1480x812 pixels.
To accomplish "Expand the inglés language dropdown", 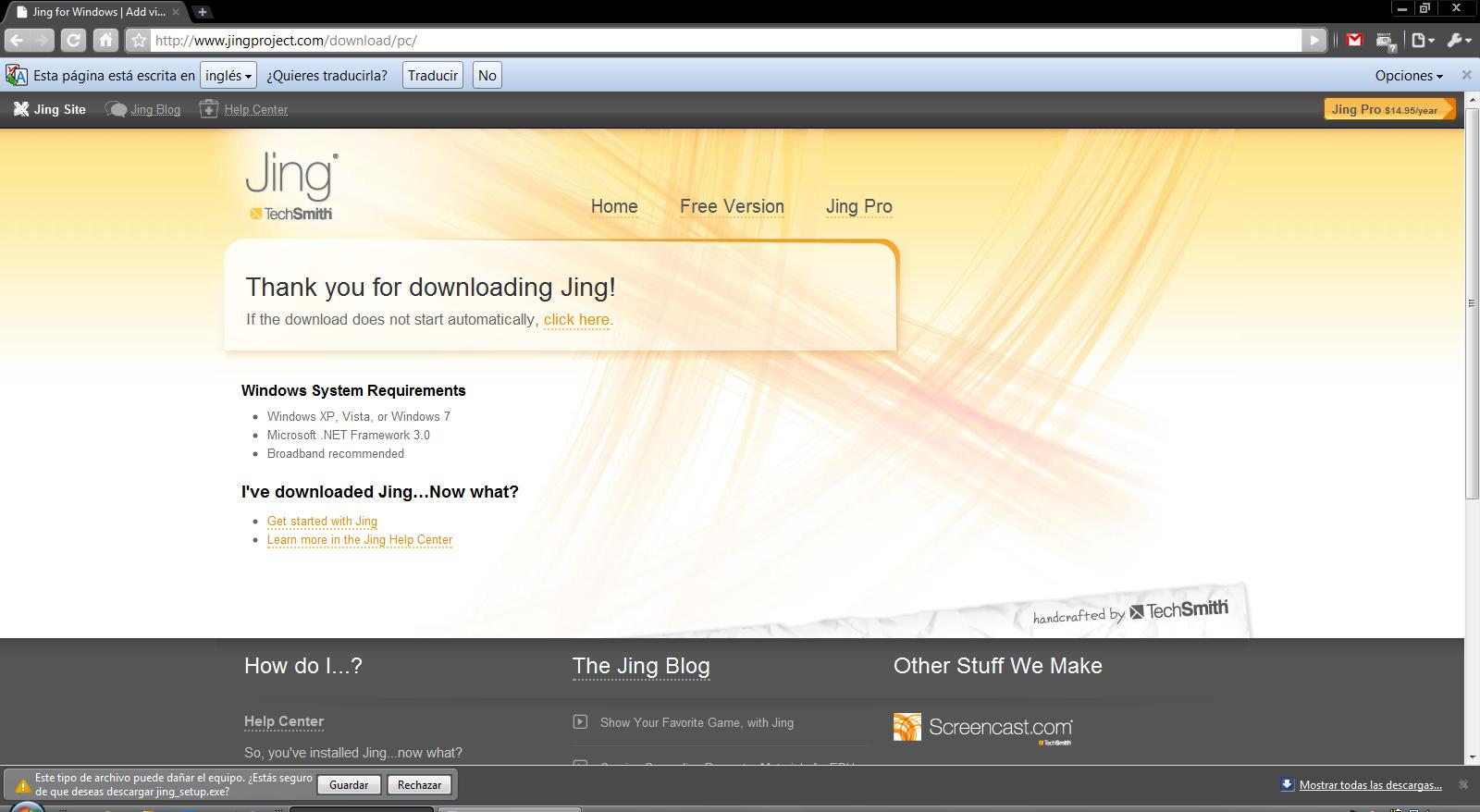I will click(x=228, y=76).
